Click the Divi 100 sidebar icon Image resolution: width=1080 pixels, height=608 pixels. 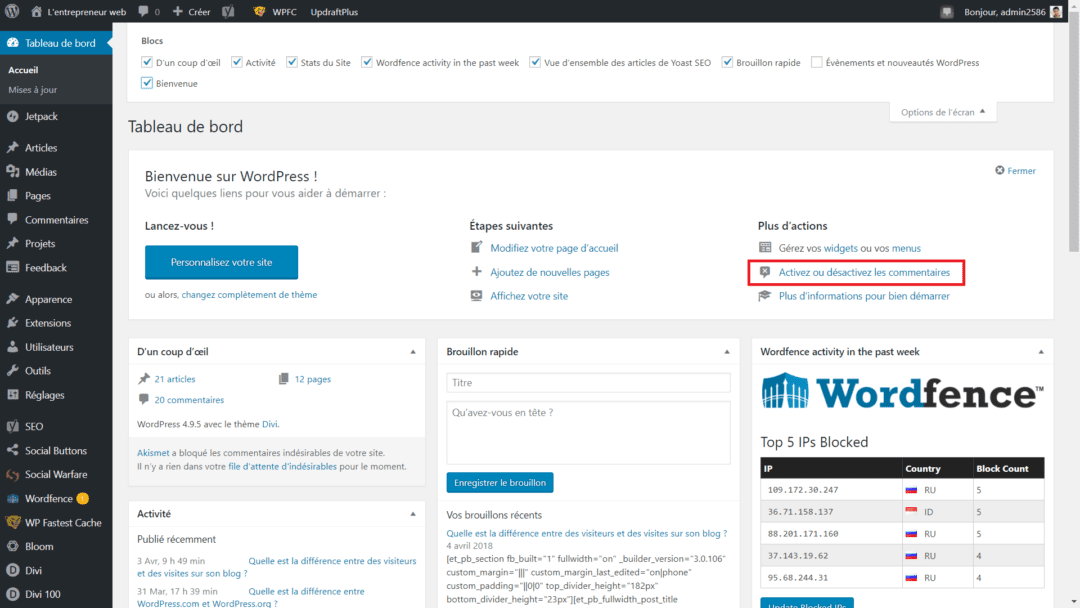12,594
